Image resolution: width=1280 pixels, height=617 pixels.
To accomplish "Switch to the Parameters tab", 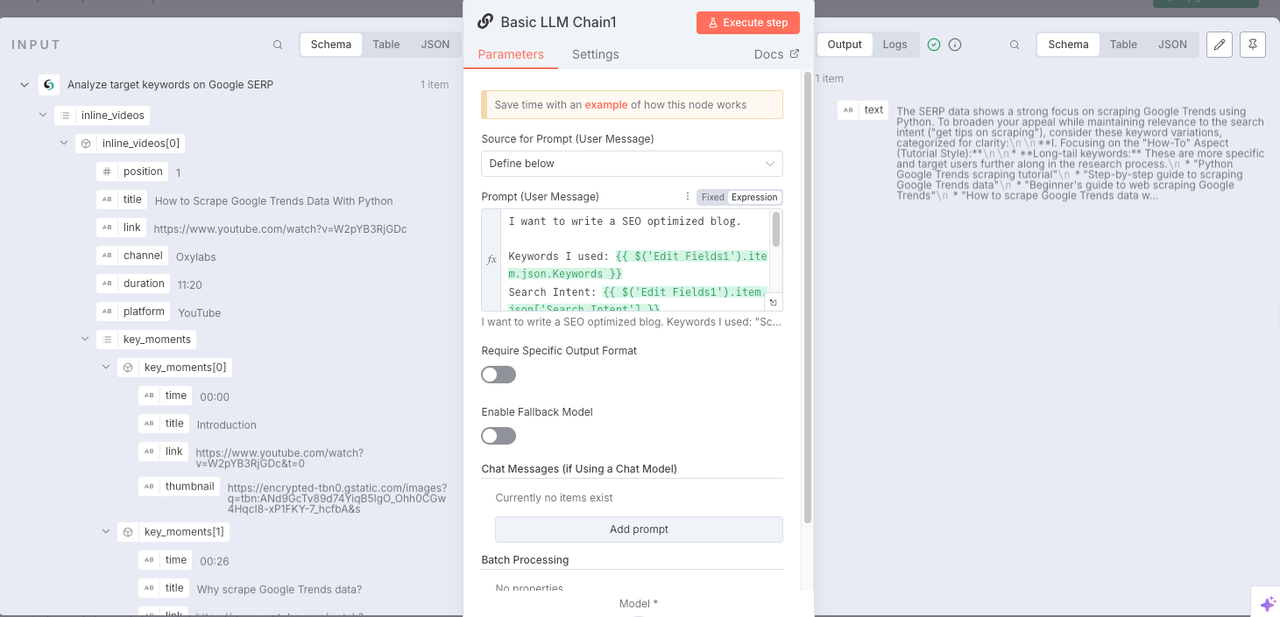I will tap(511, 54).
